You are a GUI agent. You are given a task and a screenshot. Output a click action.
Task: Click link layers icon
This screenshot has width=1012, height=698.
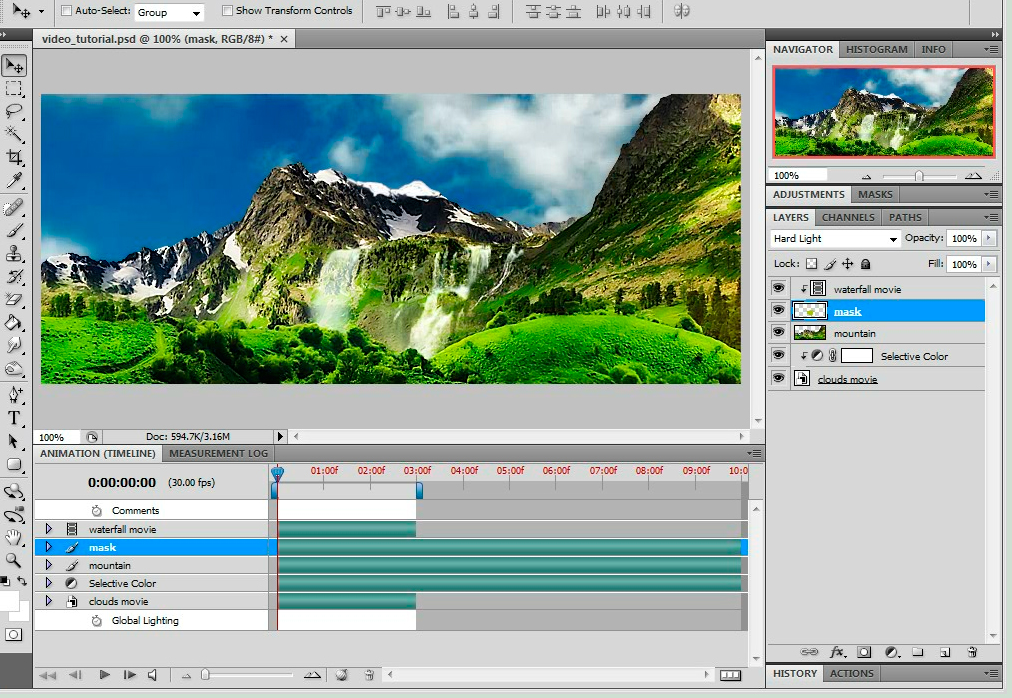point(809,652)
